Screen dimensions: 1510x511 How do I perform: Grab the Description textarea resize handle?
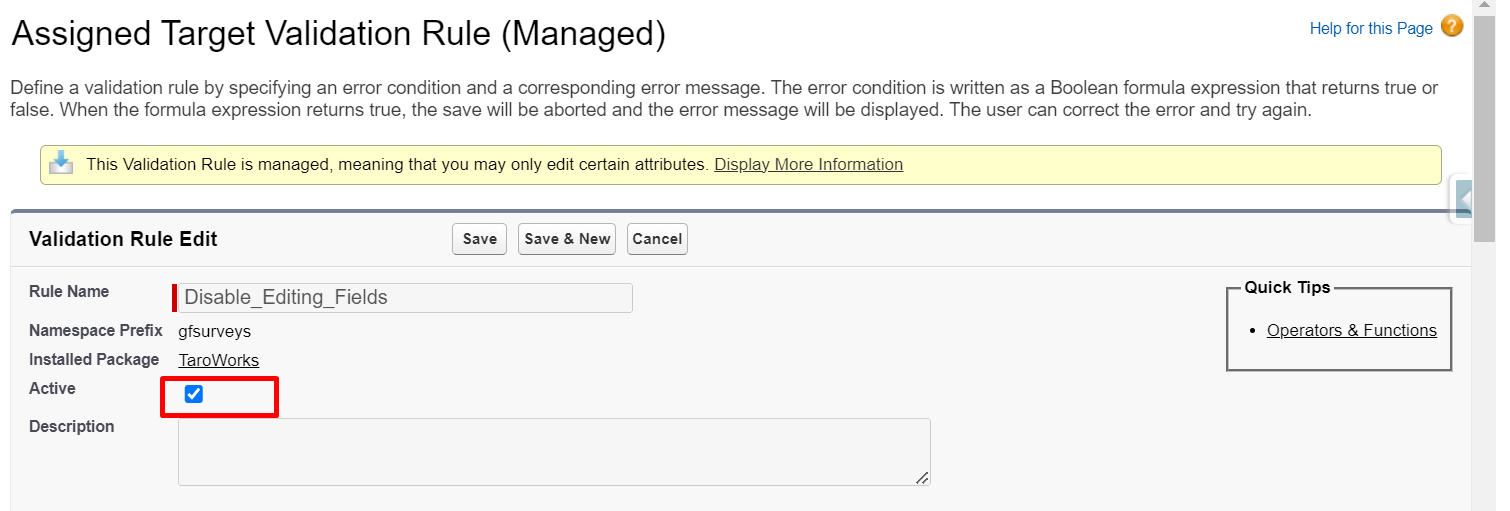(922, 478)
